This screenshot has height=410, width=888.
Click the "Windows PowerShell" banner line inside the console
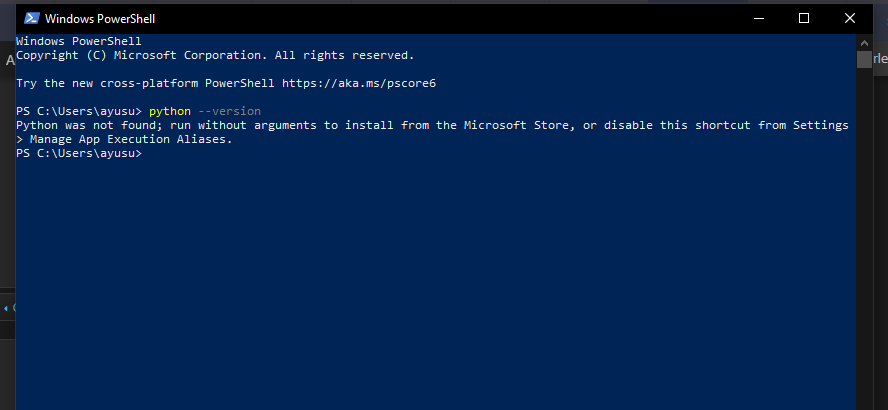click(x=79, y=41)
